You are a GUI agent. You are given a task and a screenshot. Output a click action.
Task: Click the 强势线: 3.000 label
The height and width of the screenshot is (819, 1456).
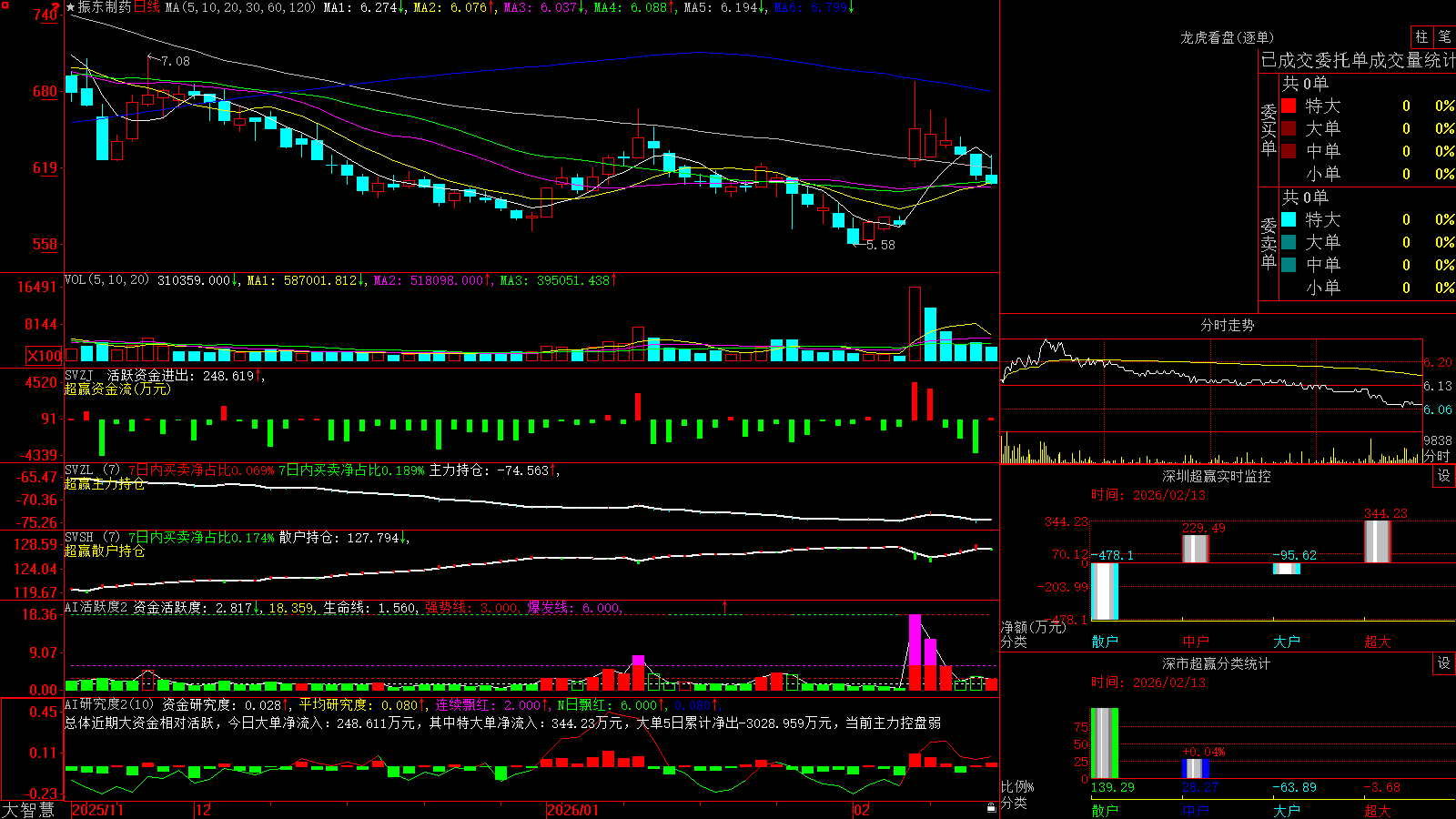tap(473, 608)
